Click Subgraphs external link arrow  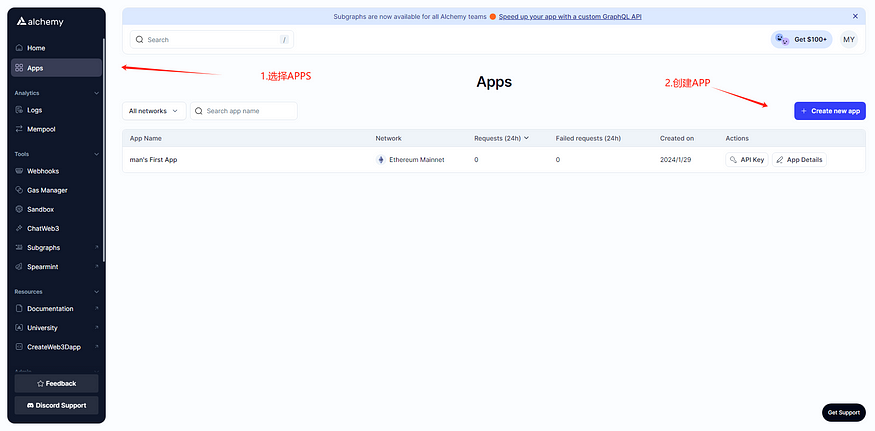pos(97,247)
